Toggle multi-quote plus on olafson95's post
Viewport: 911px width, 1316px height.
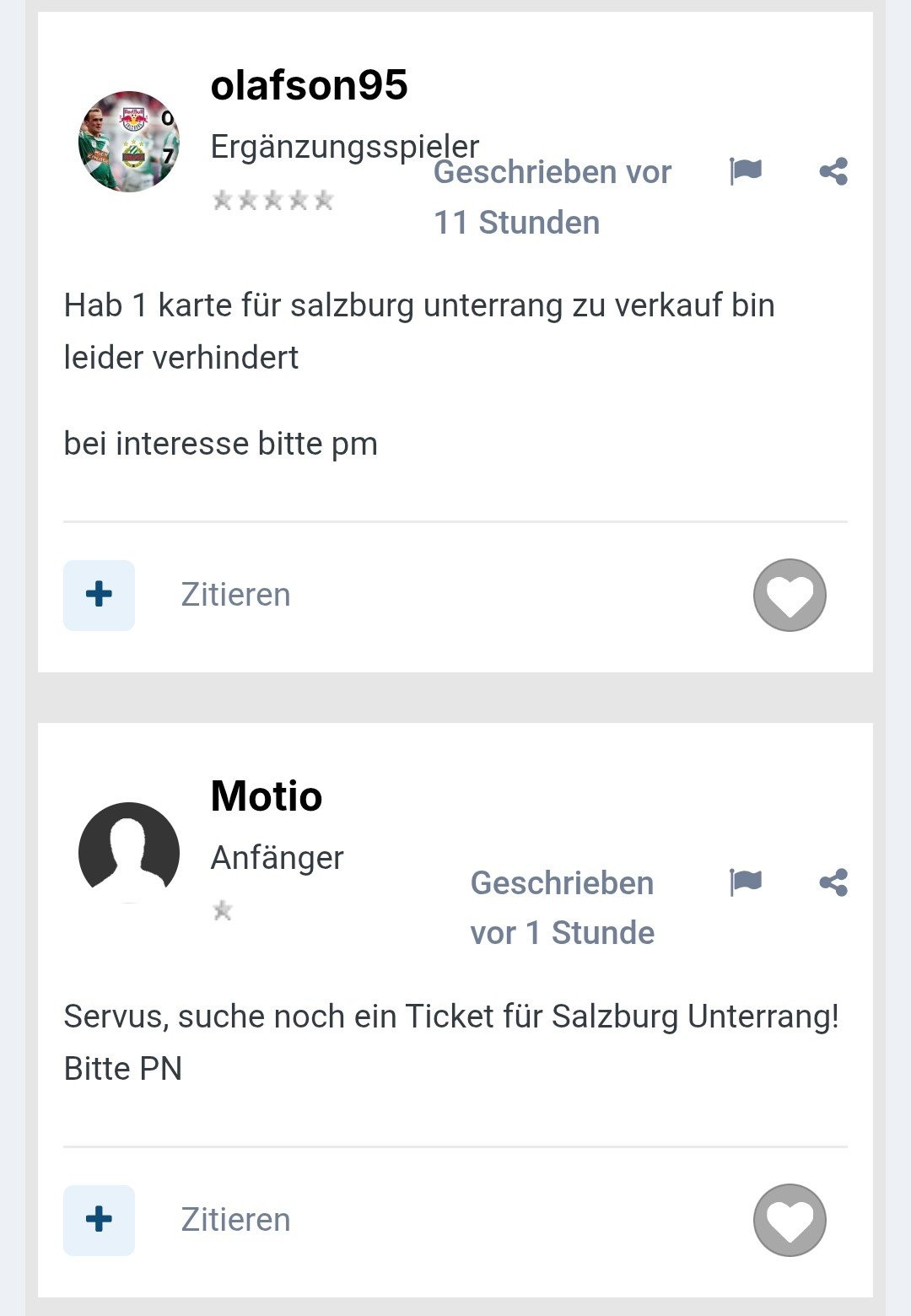coord(99,595)
